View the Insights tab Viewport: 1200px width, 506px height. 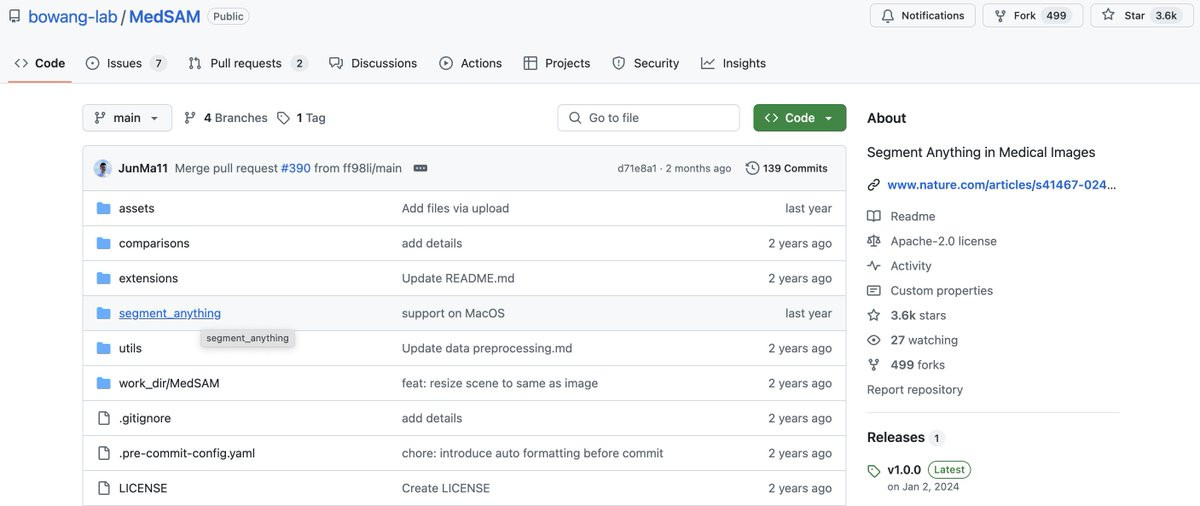tap(734, 63)
